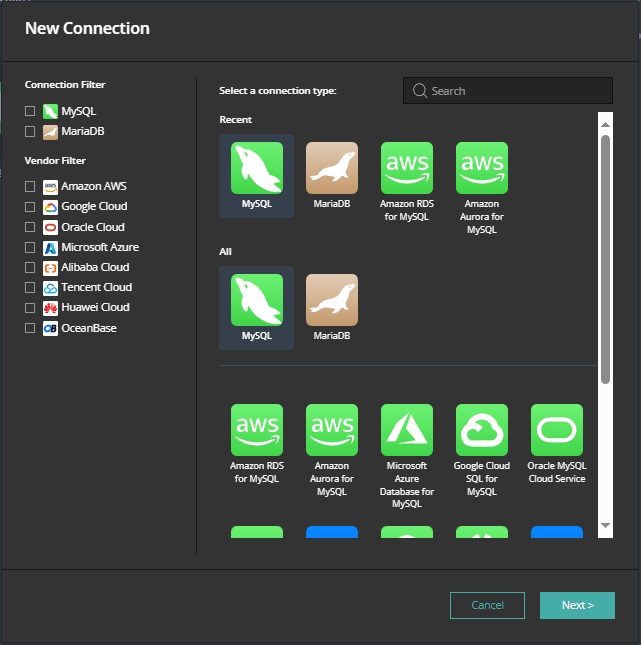This screenshot has width=641, height=645.
Task: Click the MySQL label in Connection Filter
Action: [x=79, y=111]
